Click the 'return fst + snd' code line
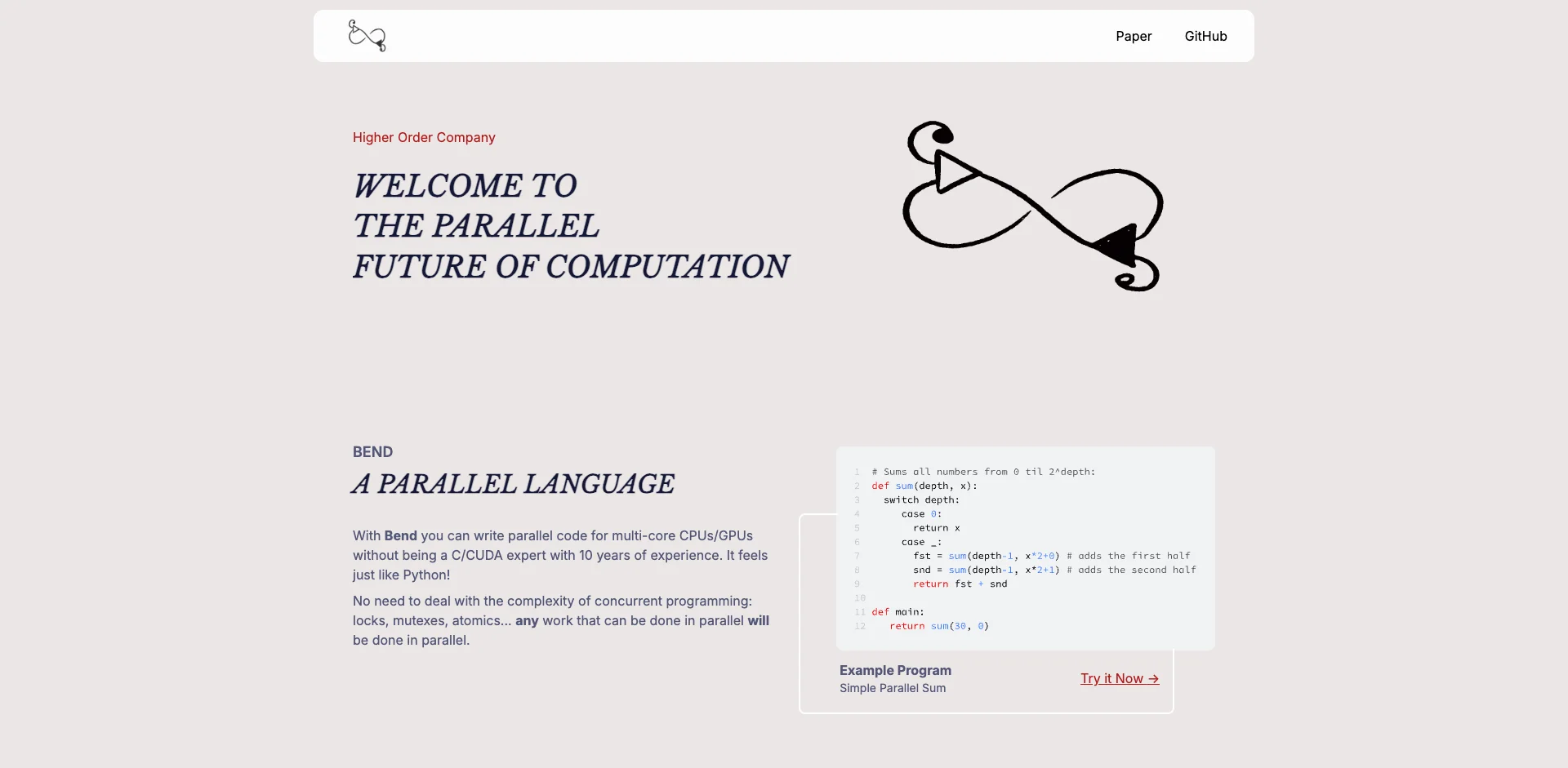1568x768 pixels. (x=960, y=584)
